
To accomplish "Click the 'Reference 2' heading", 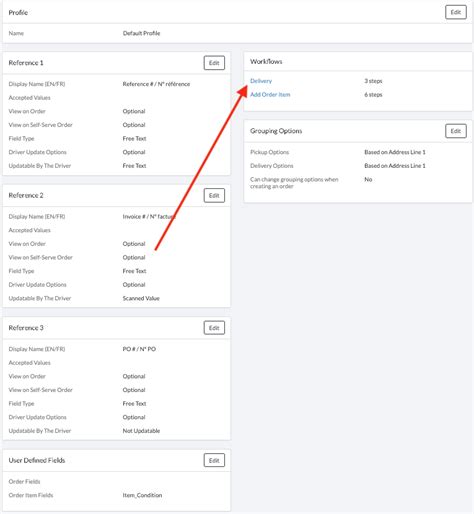I will coord(26,195).
